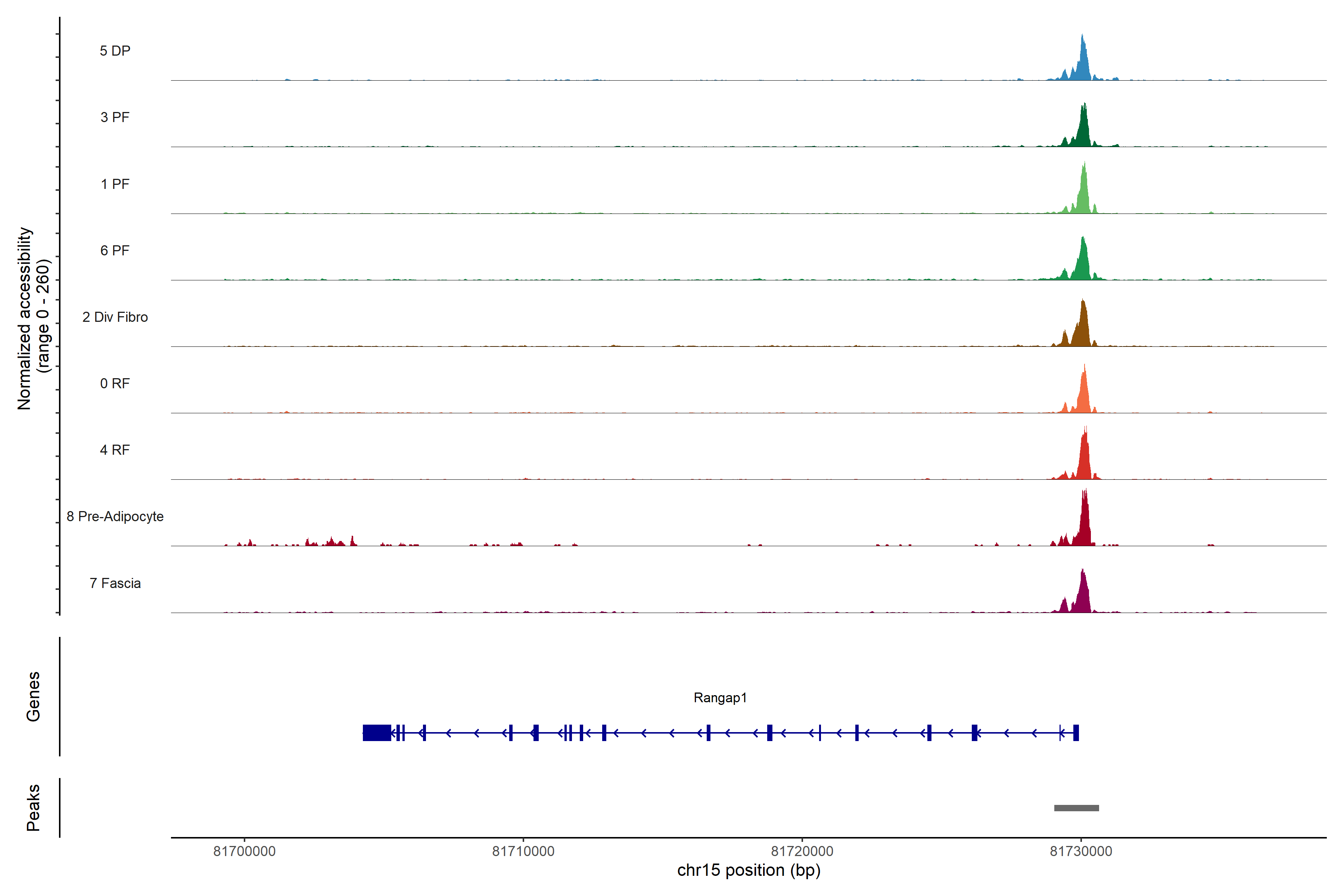Click the 4 RF track label
This screenshot has width=1344, height=896.
click(x=115, y=450)
